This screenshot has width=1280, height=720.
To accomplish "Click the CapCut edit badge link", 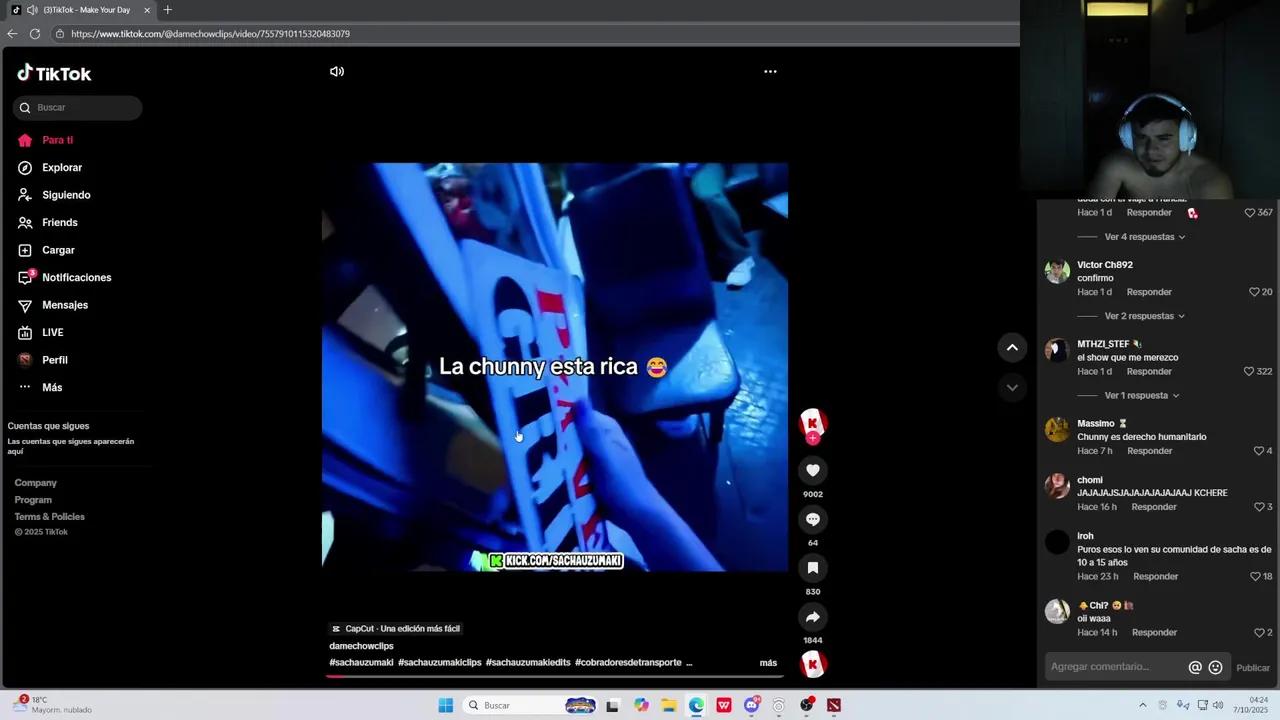I will click(x=396, y=629).
